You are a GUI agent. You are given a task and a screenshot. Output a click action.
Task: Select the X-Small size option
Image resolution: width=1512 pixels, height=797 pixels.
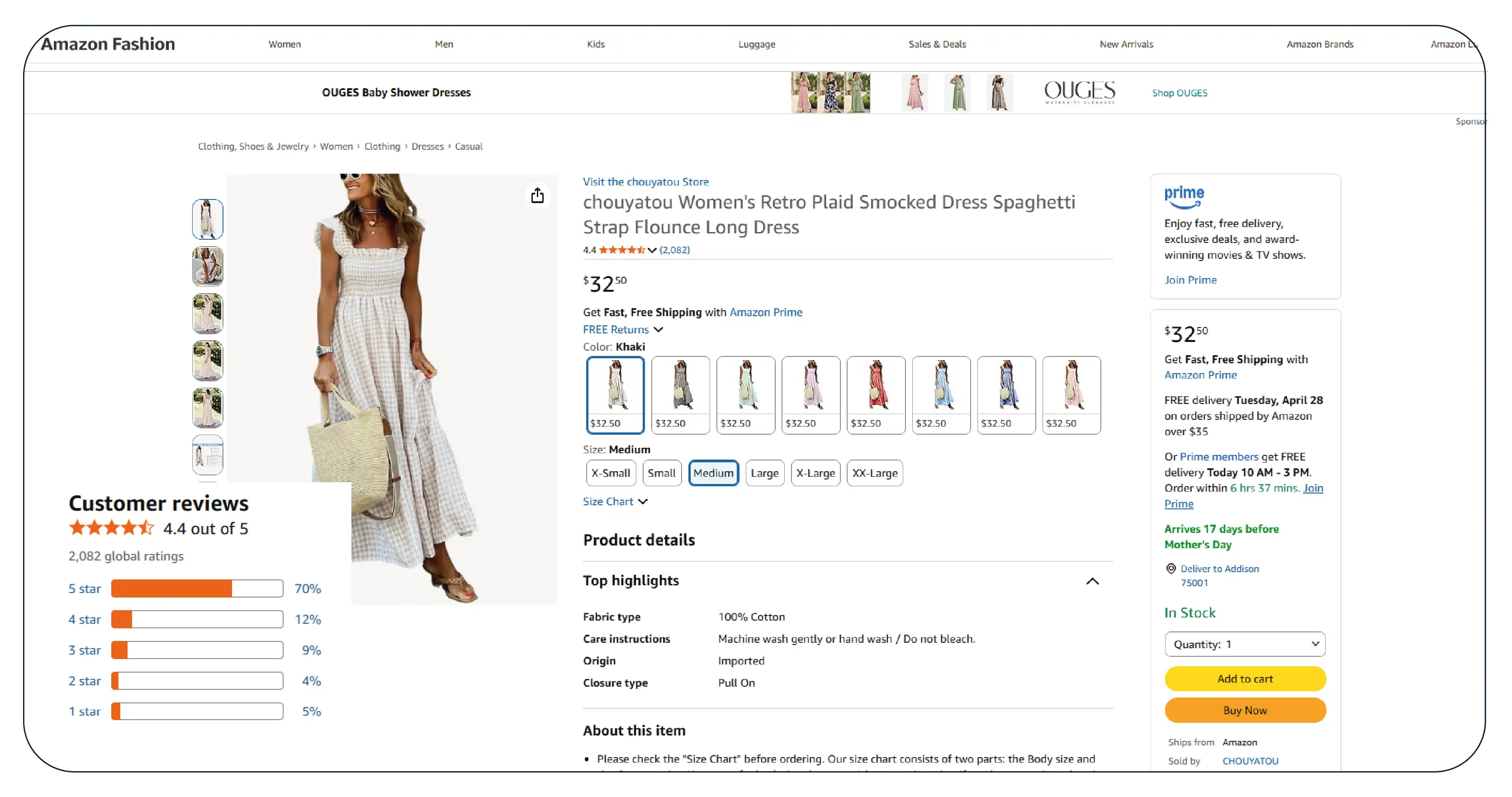(611, 473)
